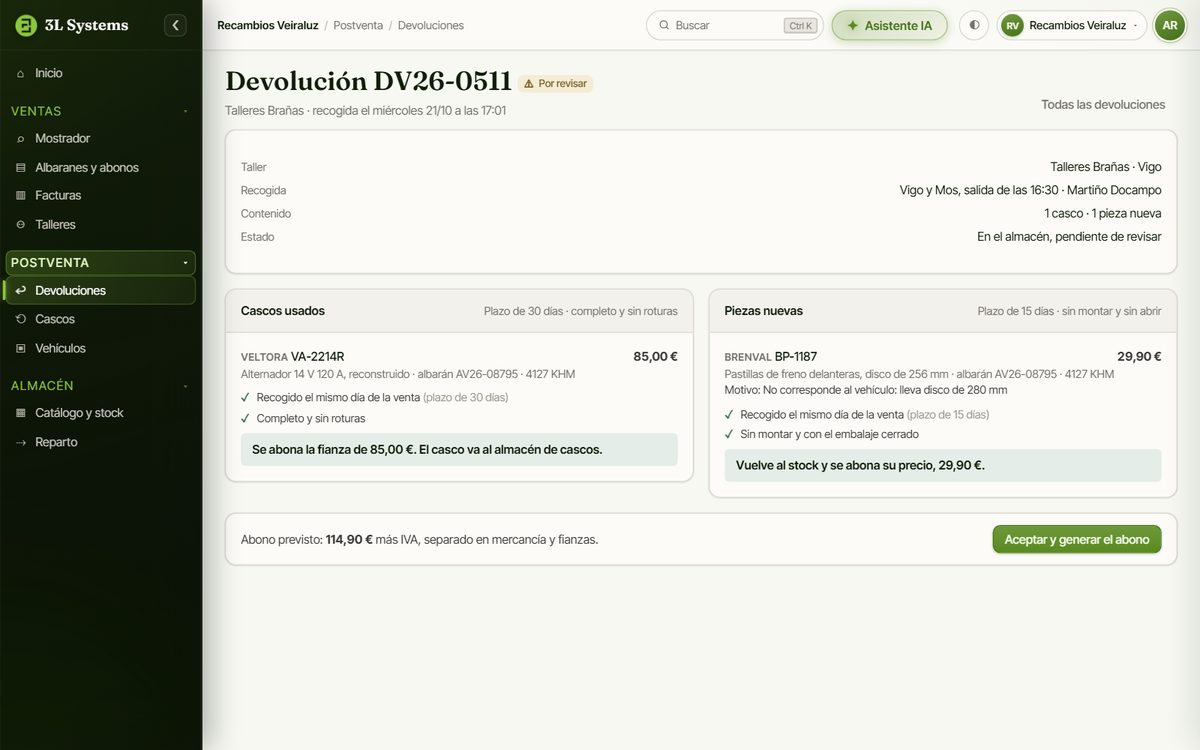Click the Devoluciones breadcrumb
1200x750 pixels.
431,25
